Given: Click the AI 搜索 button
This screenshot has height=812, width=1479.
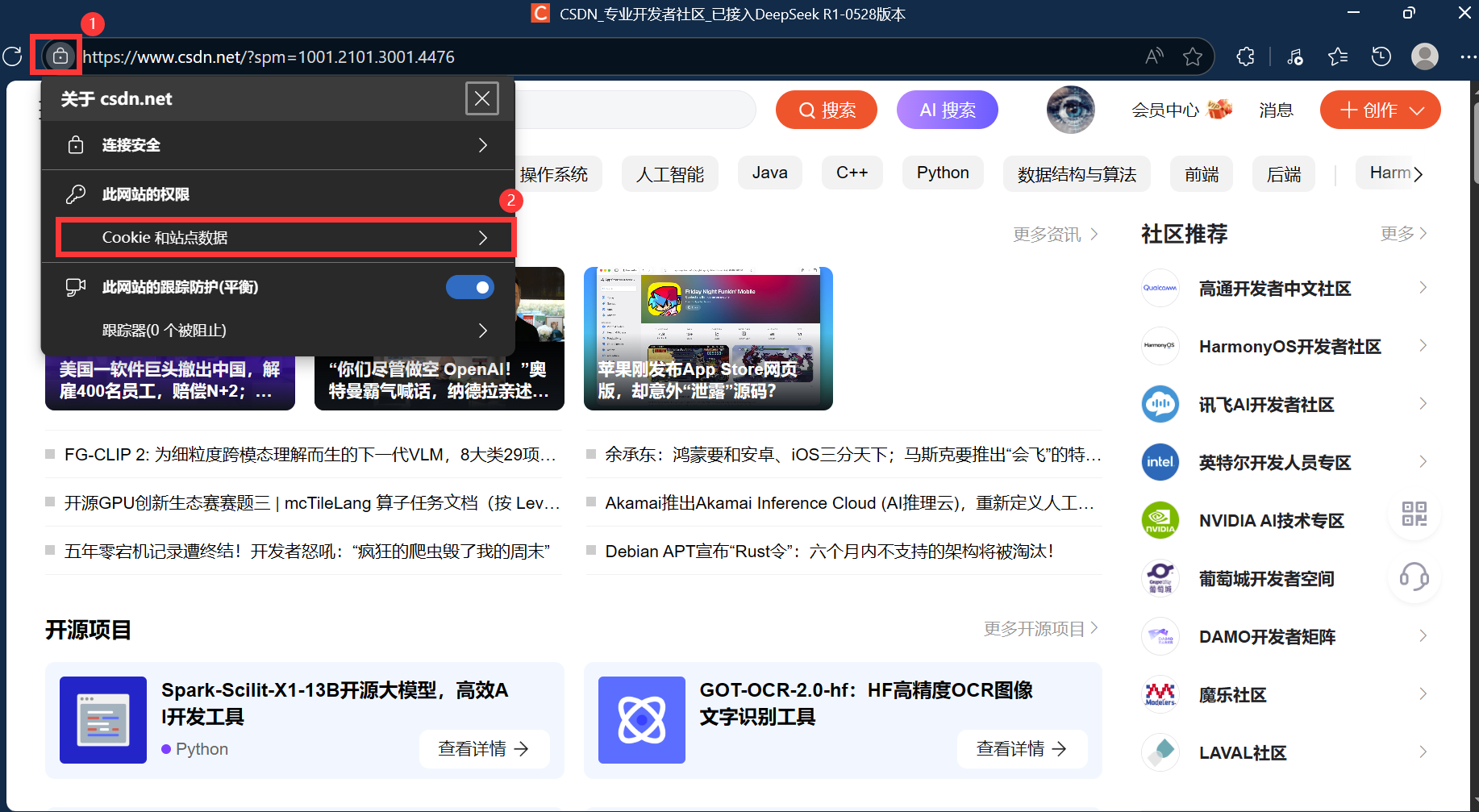Looking at the screenshot, I should click(x=947, y=110).
